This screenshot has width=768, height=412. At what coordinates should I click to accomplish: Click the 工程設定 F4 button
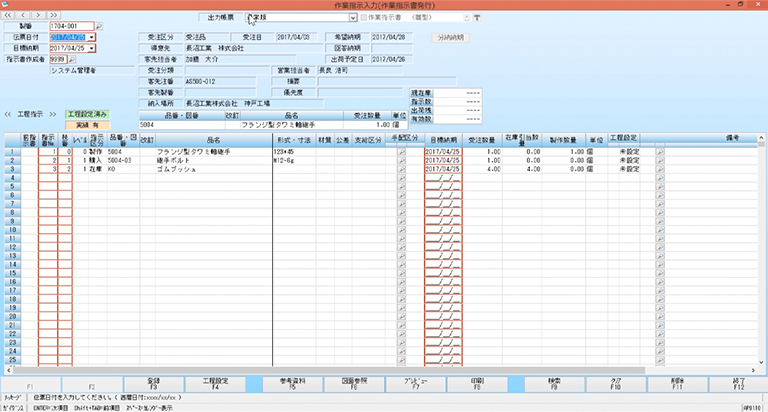(216, 384)
